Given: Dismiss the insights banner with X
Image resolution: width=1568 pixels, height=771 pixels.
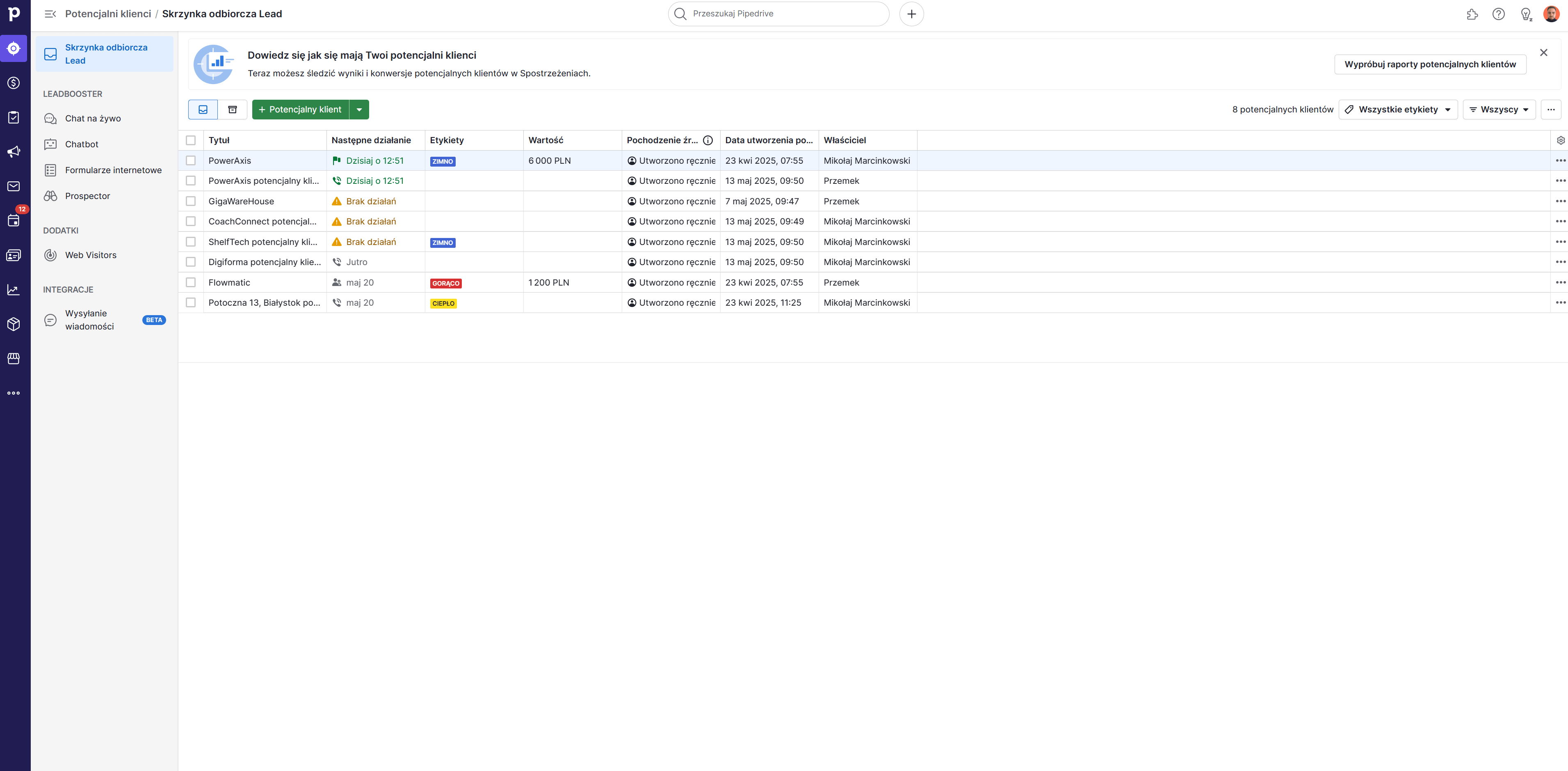Looking at the screenshot, I should click(1543, 53).
